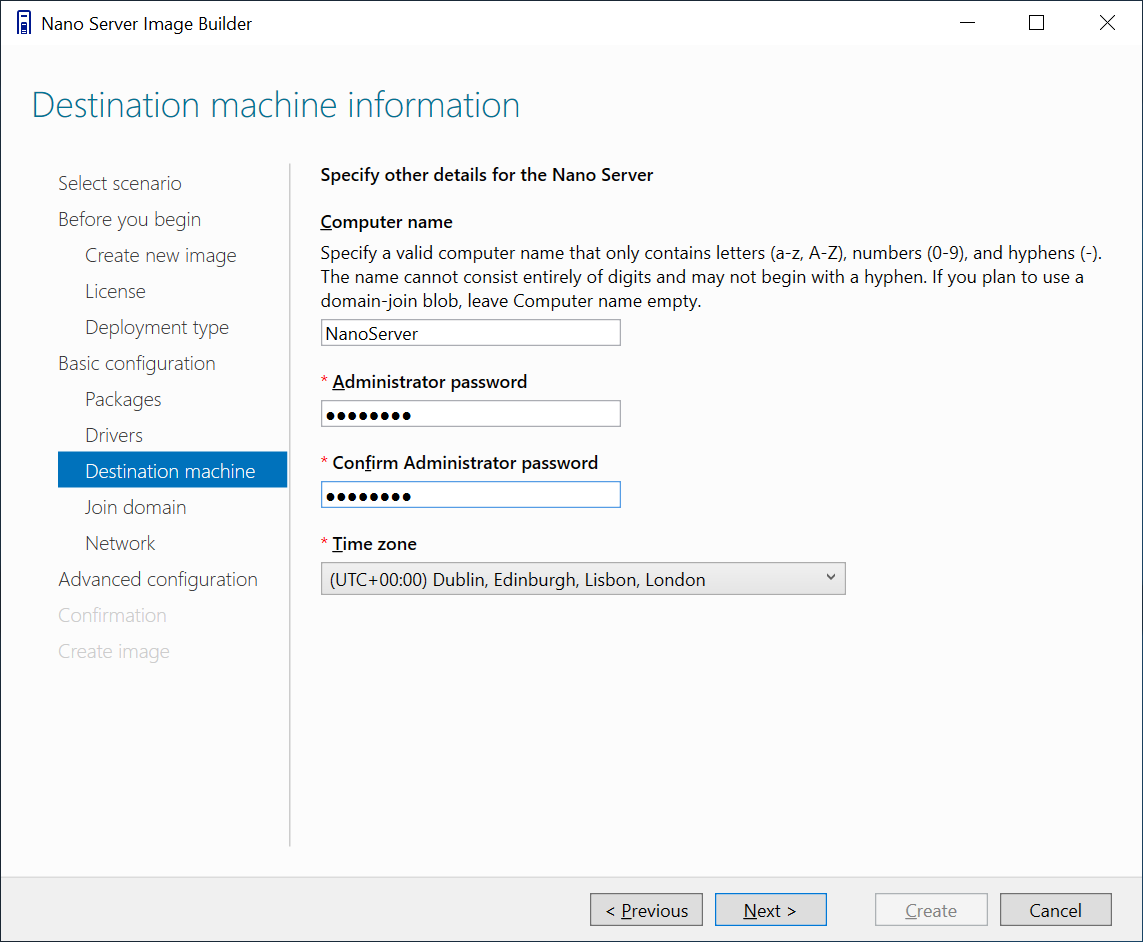
Task: Open the Time zone dropdown
Action: 583,579
